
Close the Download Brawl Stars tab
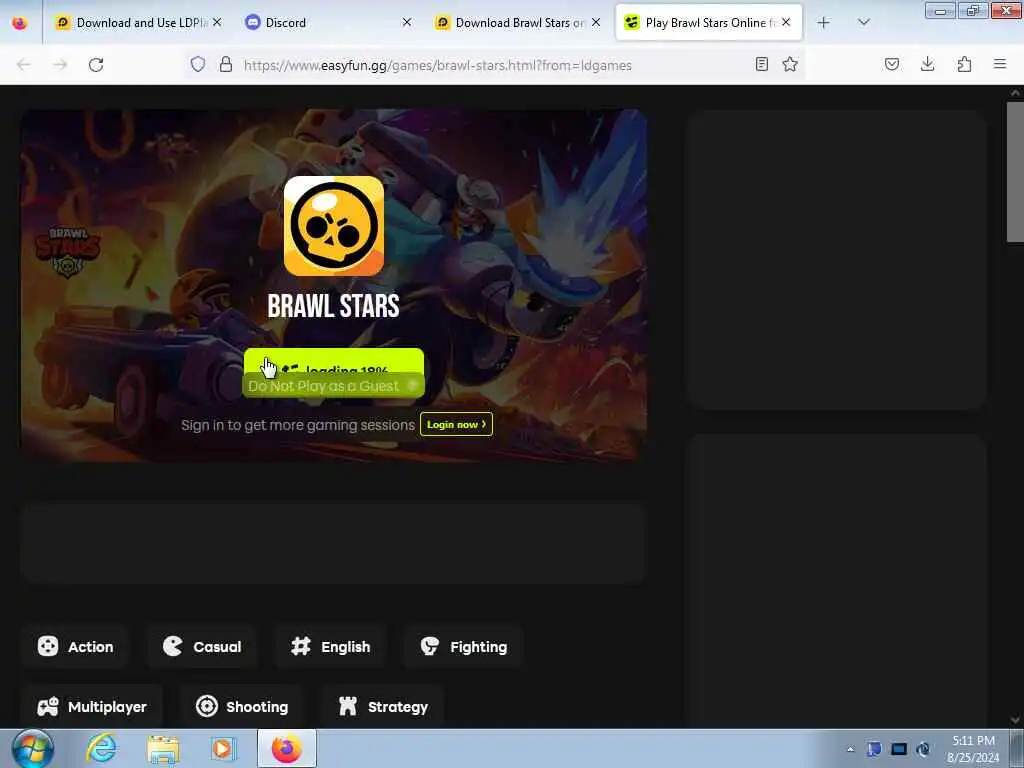[596, 22]
